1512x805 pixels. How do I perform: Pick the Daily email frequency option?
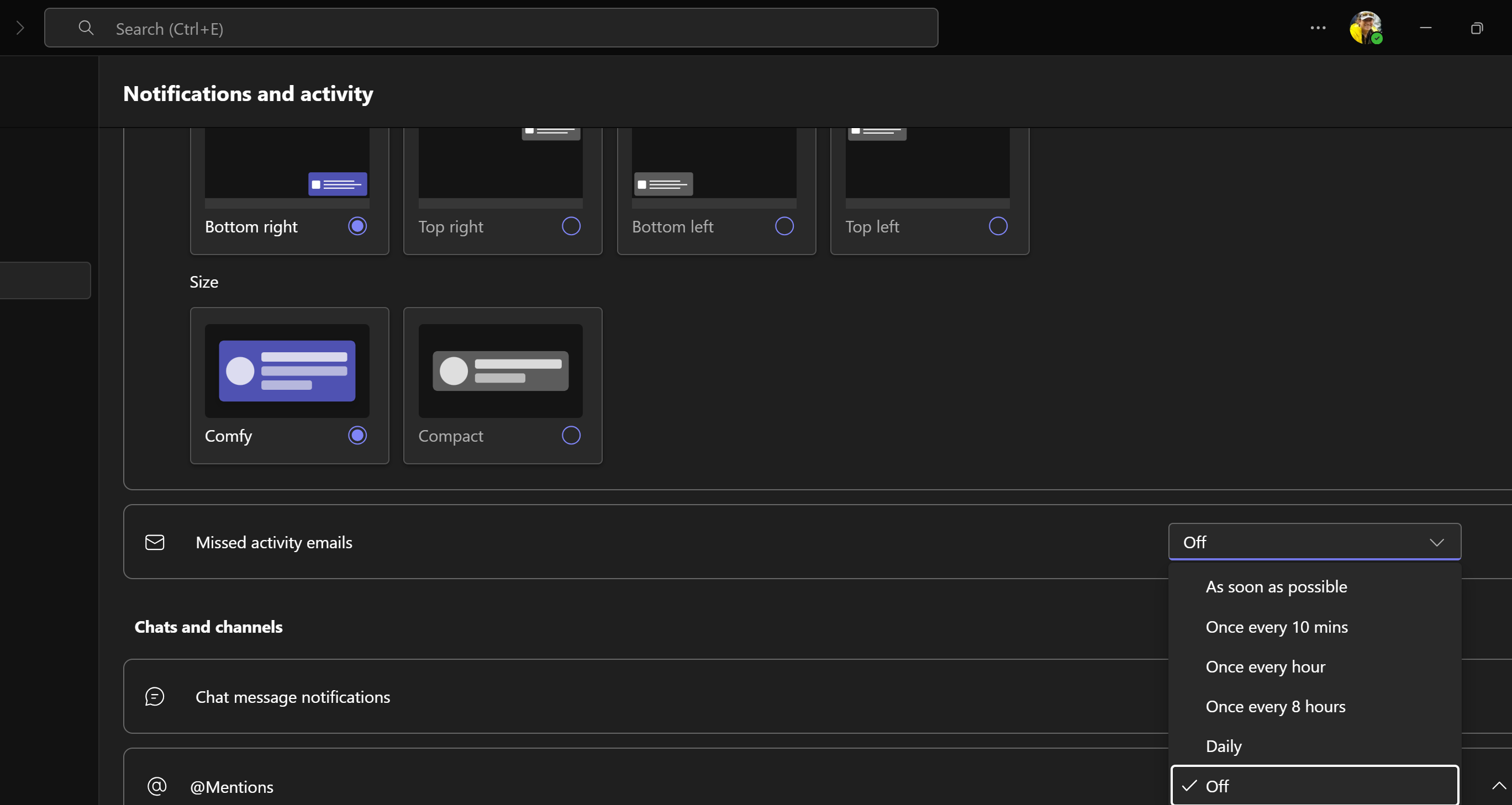pos(1223,746)
